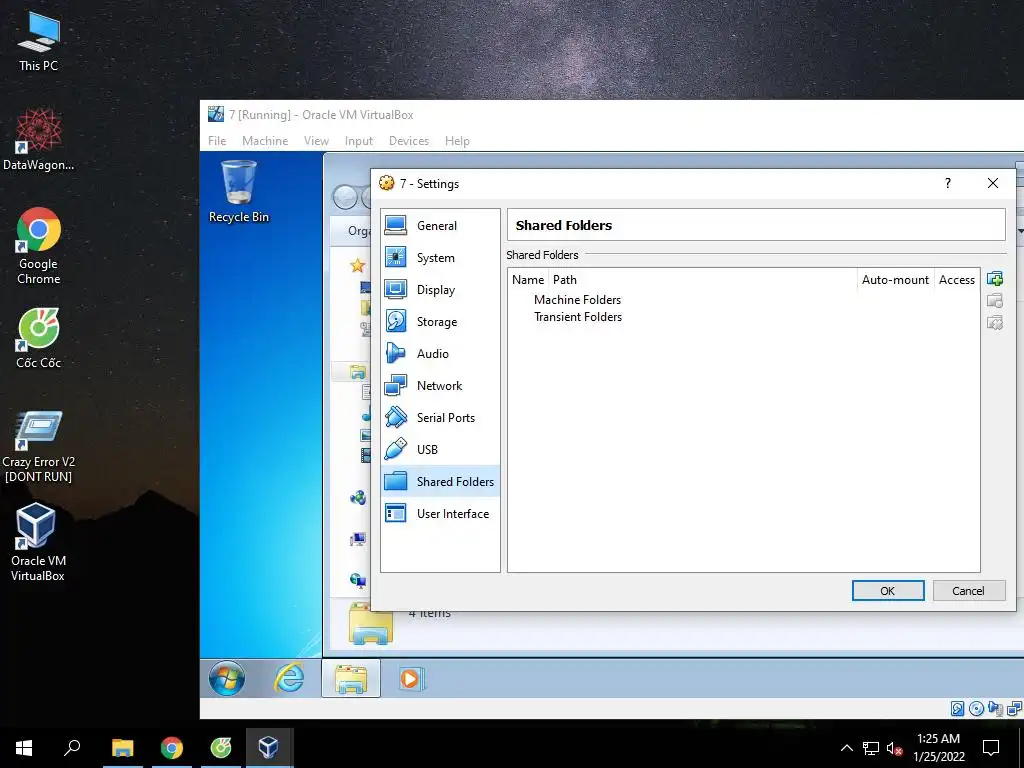Open the System settings category
Viewport: 1024px width, 768px height.
click(x=440, y=257)
